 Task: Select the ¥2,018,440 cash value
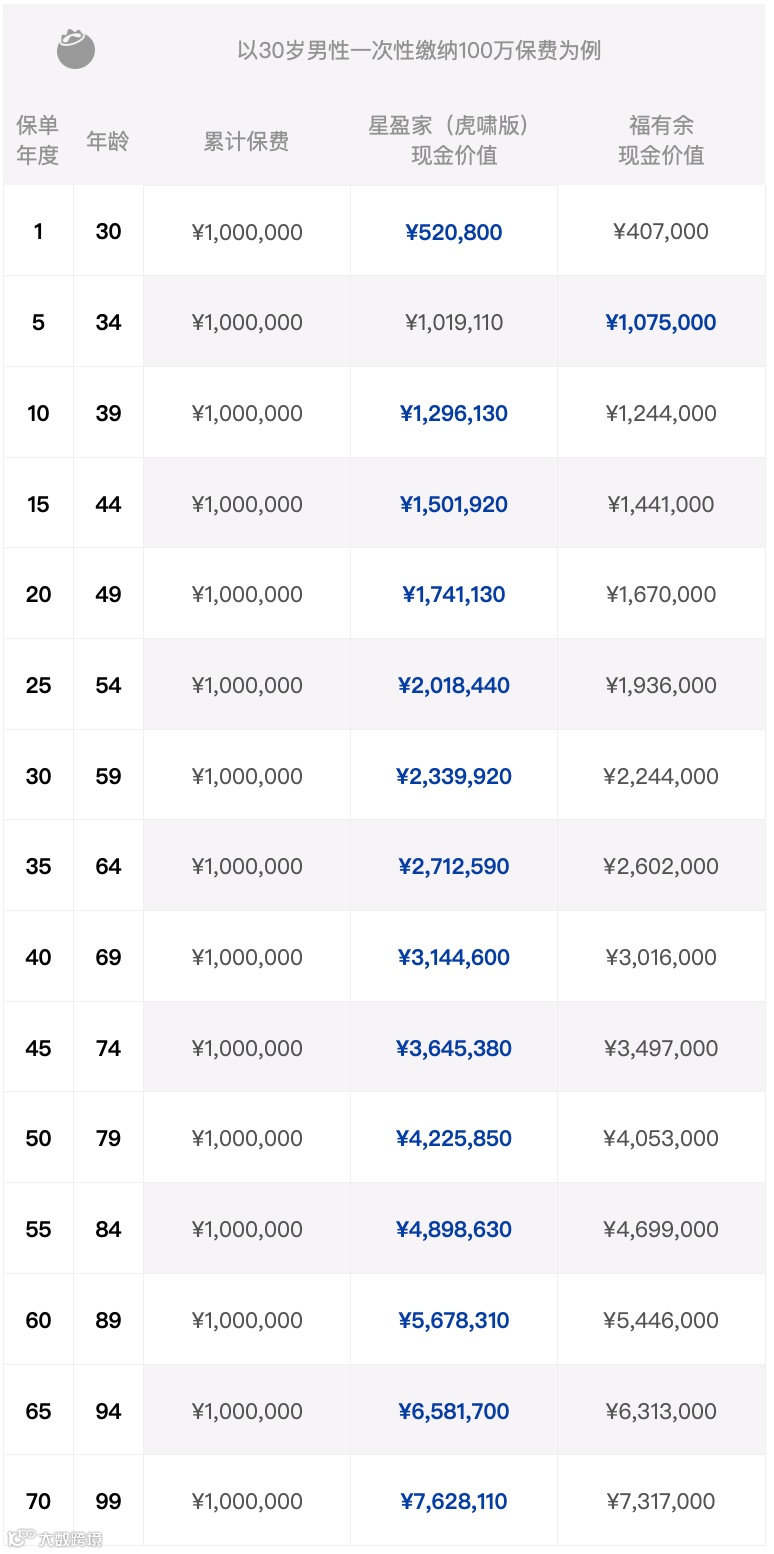tap(454, 685)
